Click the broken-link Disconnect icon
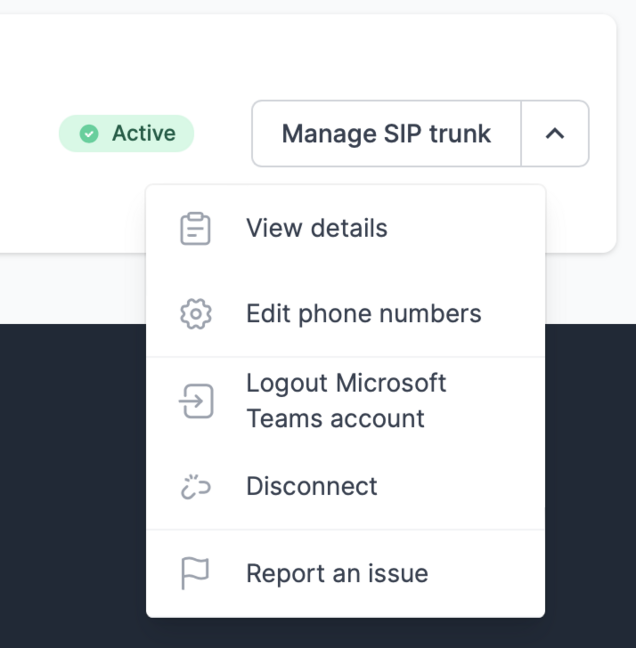Viewport: 636px width, 648px height. click(196, 487)
